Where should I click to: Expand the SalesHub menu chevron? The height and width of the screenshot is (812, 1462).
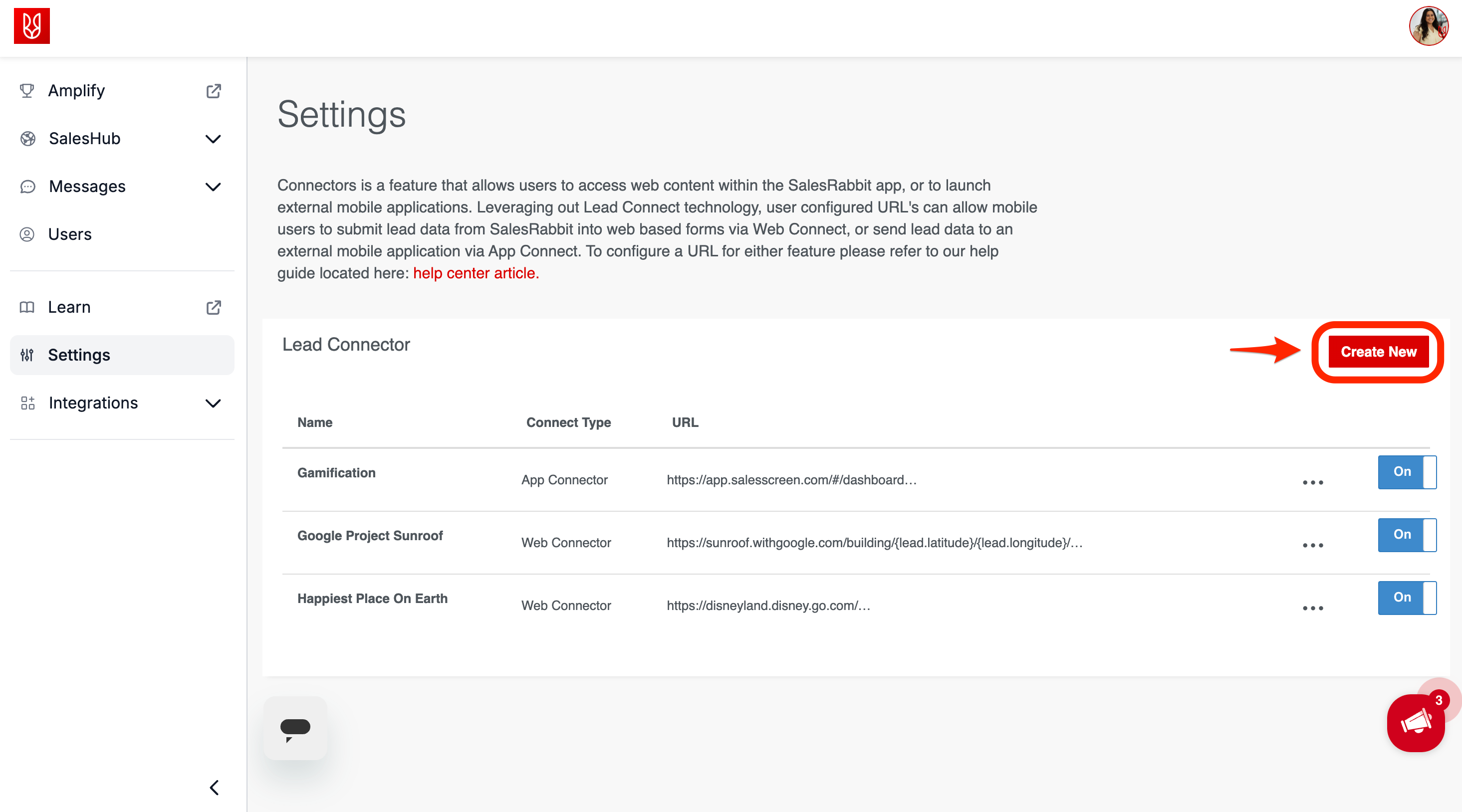click(213, 139)
